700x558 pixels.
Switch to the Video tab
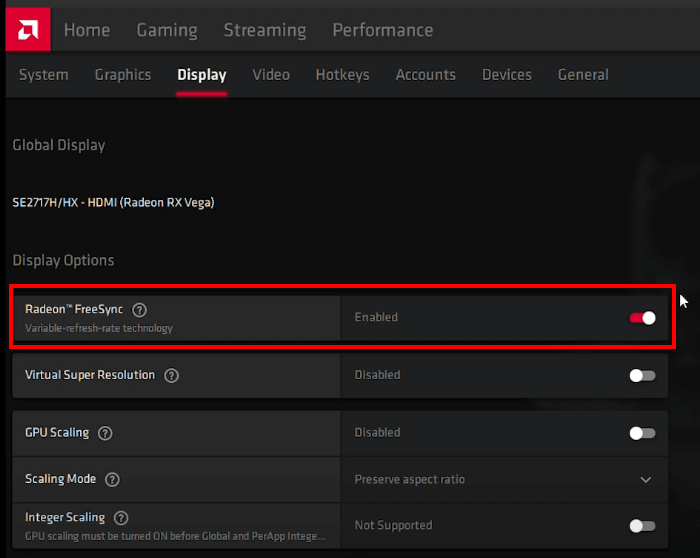click(271, 75)
